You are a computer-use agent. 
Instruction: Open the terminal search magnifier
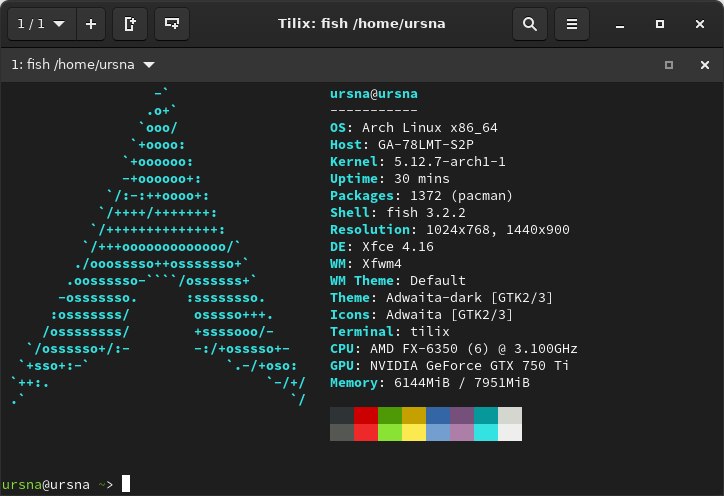coord(530,24)
